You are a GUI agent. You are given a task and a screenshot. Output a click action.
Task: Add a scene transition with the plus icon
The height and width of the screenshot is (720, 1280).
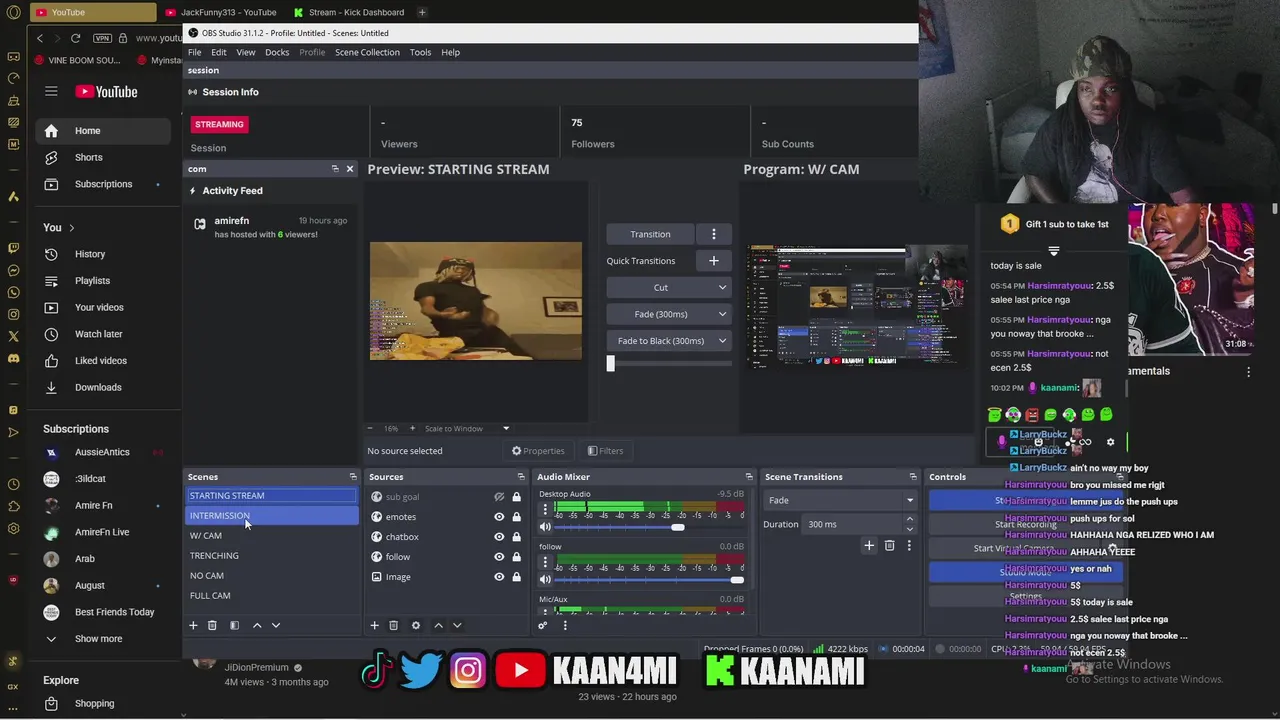(x=869, y=545)
